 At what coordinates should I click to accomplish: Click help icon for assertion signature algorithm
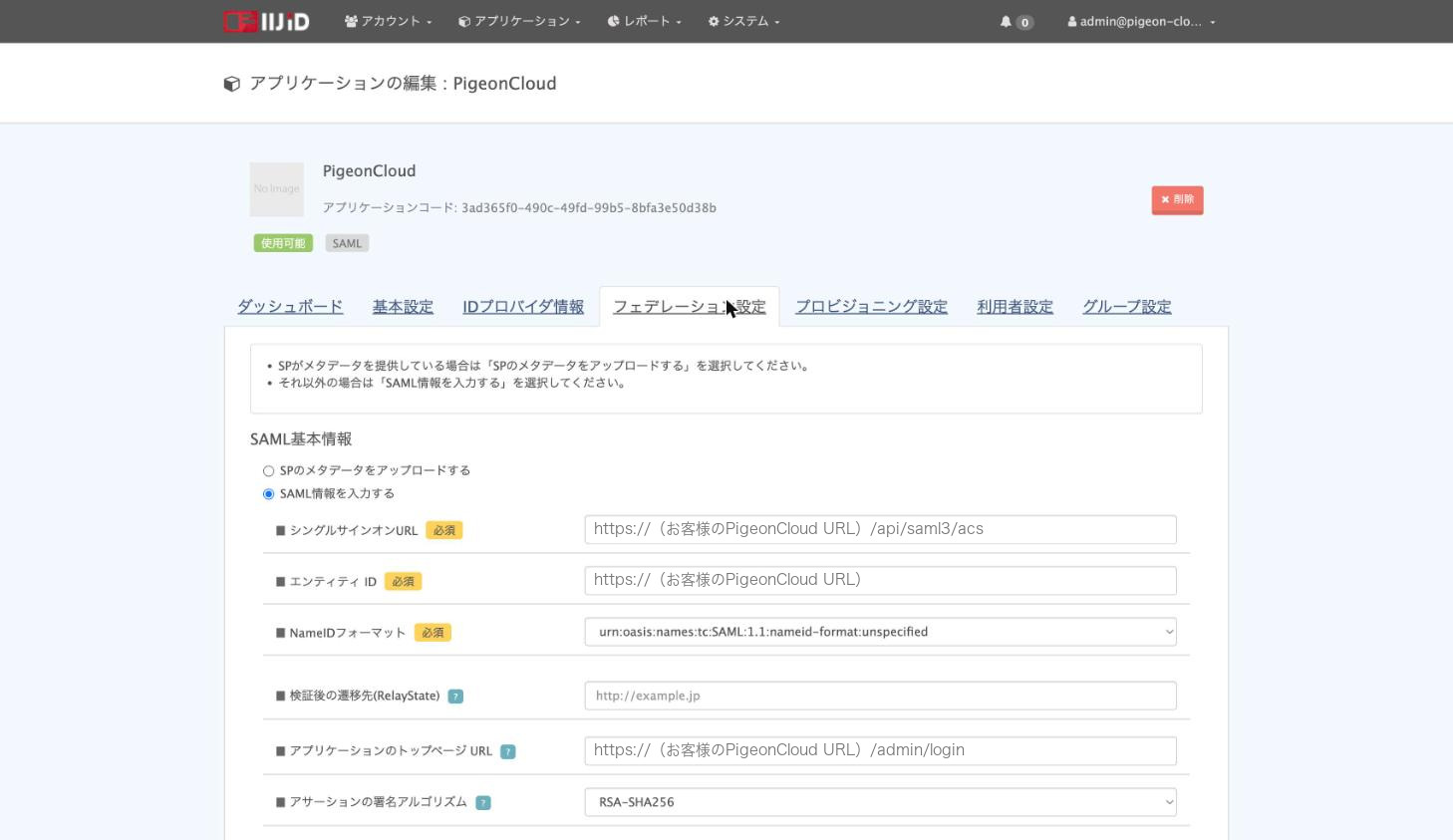tap(483, 802)
